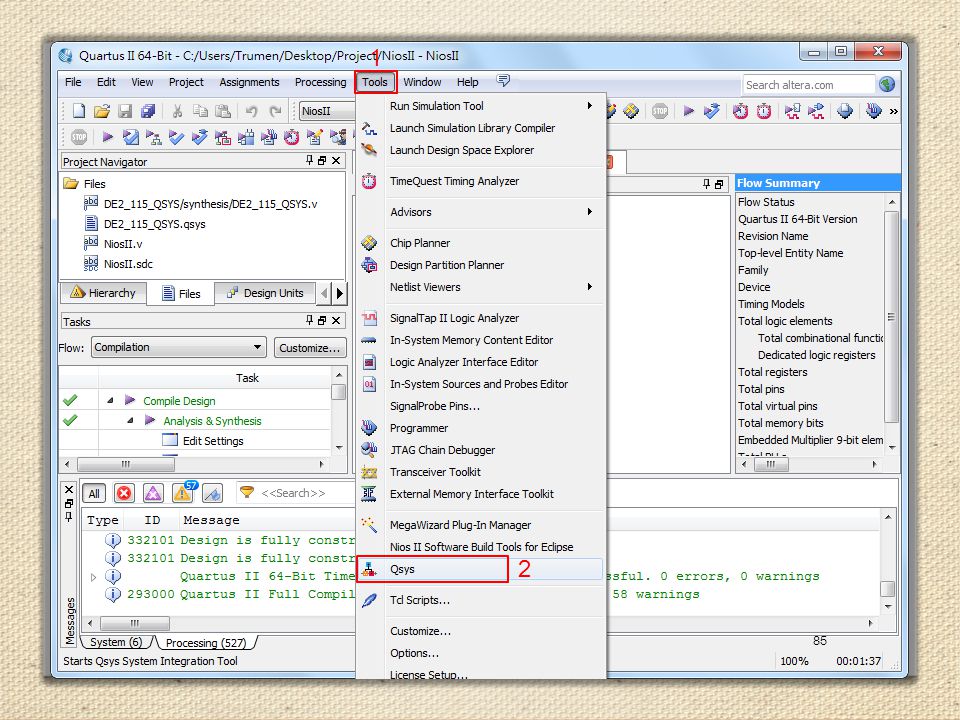
Task: Click the Undo arrow icon
Action: [x=251, y=111]
